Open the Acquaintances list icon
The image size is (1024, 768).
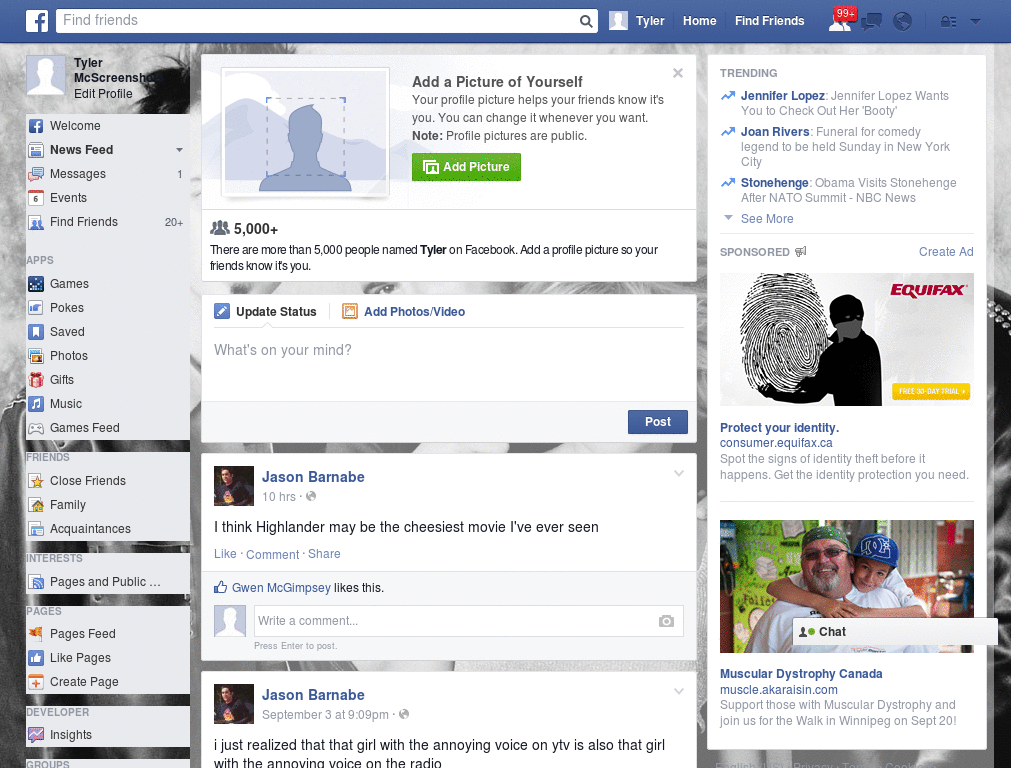[36, 529]
